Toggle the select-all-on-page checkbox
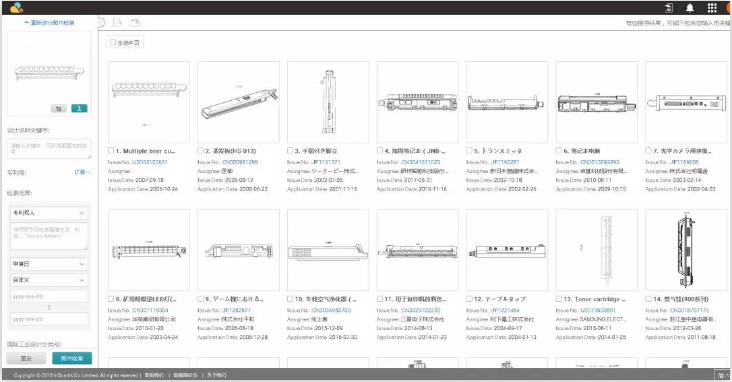The width and height of the screenshot is (732, 382). [x=113, y=42]
